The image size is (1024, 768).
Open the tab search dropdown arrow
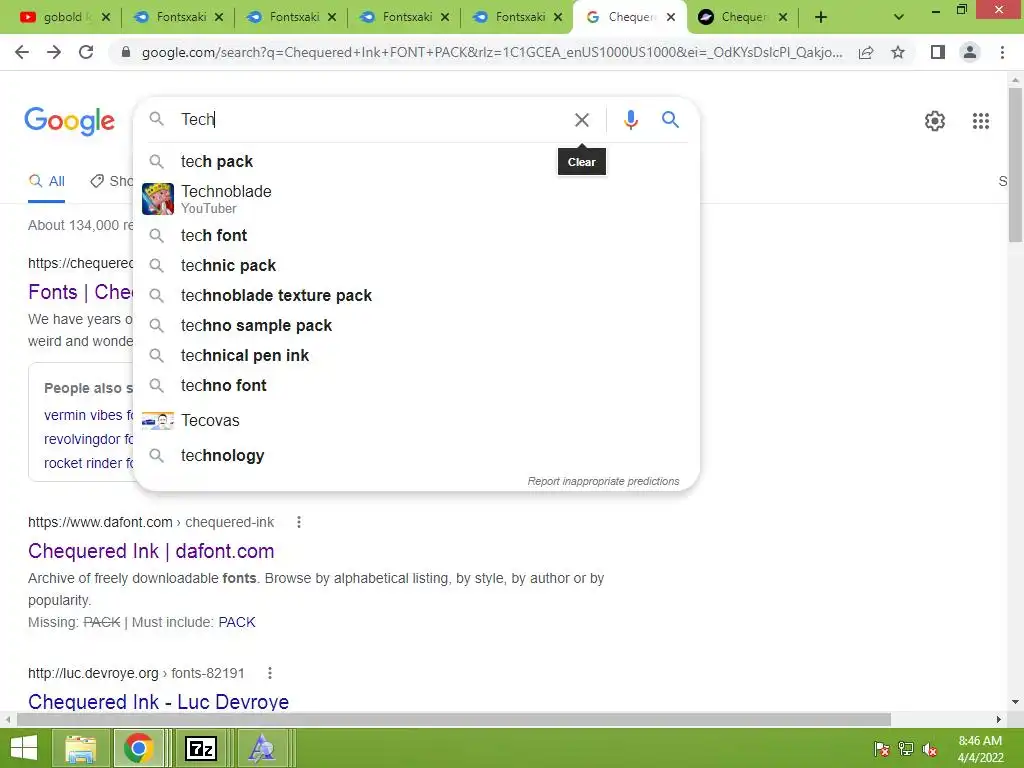tap(899, 17)
